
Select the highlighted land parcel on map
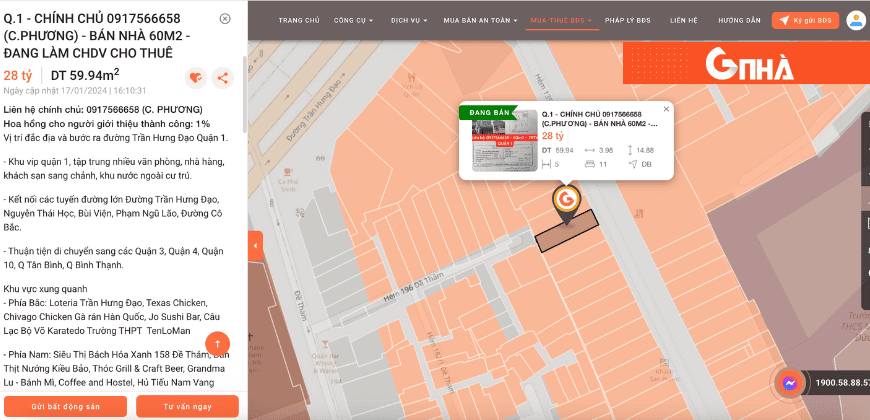point(567,231)
